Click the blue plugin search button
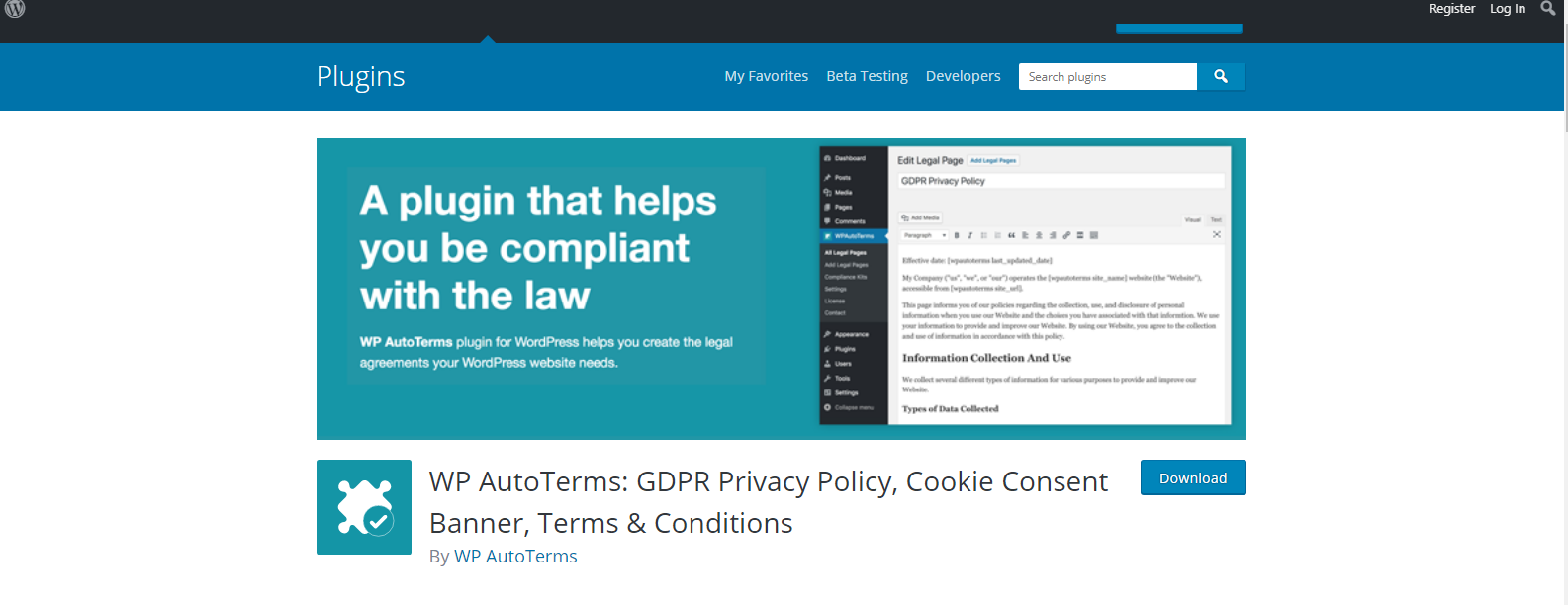Screen dimensions: 1568x605 (1221, 76)
